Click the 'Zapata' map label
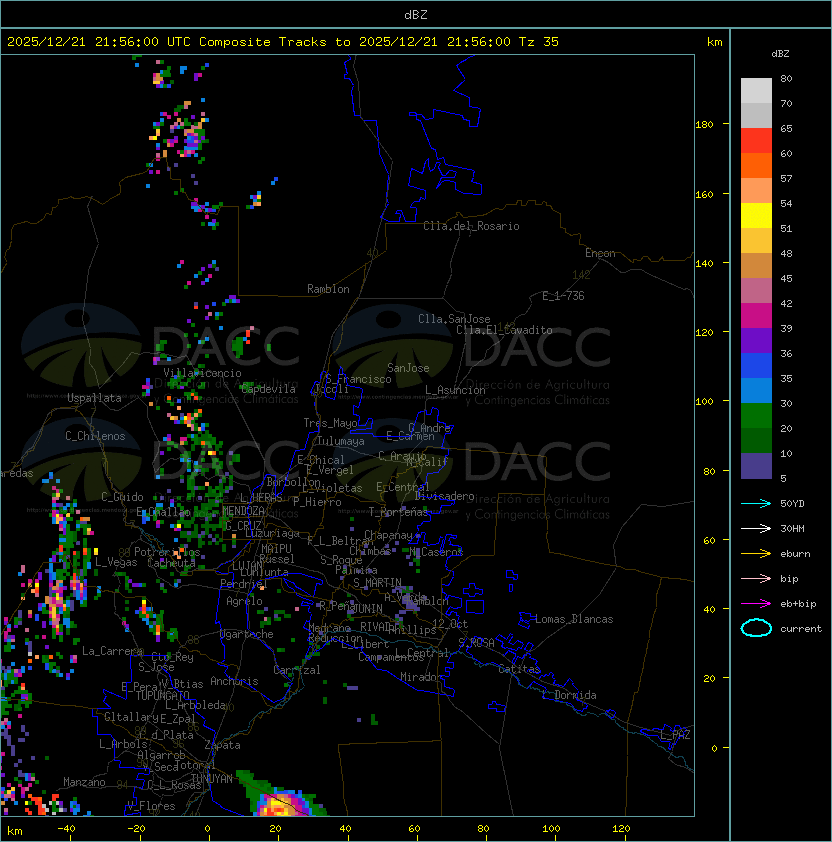This screenshot has height=842, width=832. 222,745
